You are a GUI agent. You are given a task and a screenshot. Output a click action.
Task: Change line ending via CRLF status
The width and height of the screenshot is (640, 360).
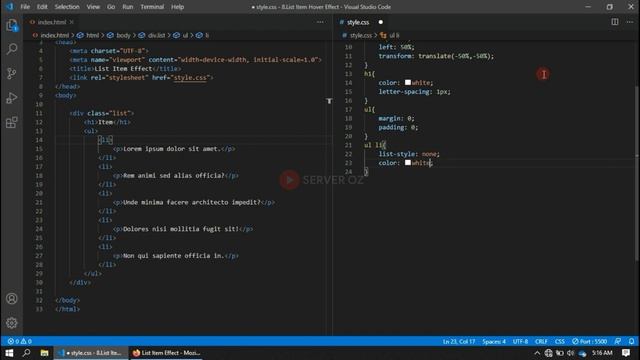pyautogui.click(x=541, y=341)
